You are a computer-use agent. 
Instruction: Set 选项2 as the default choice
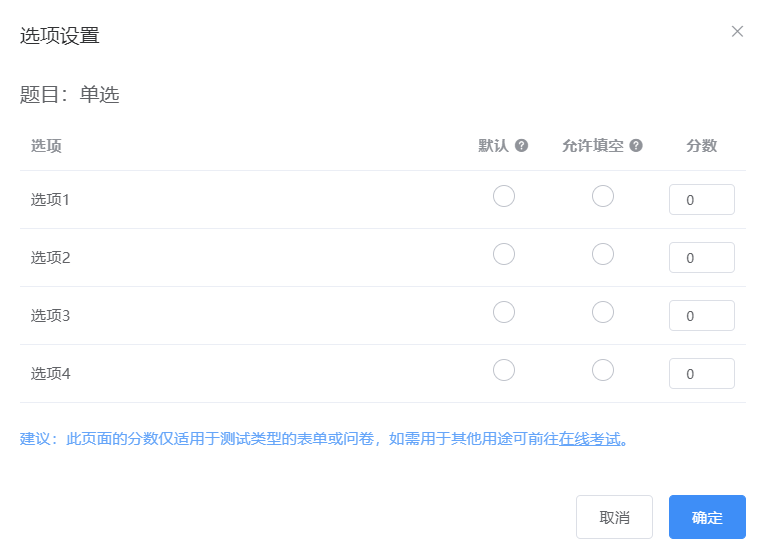pos(504,254)
